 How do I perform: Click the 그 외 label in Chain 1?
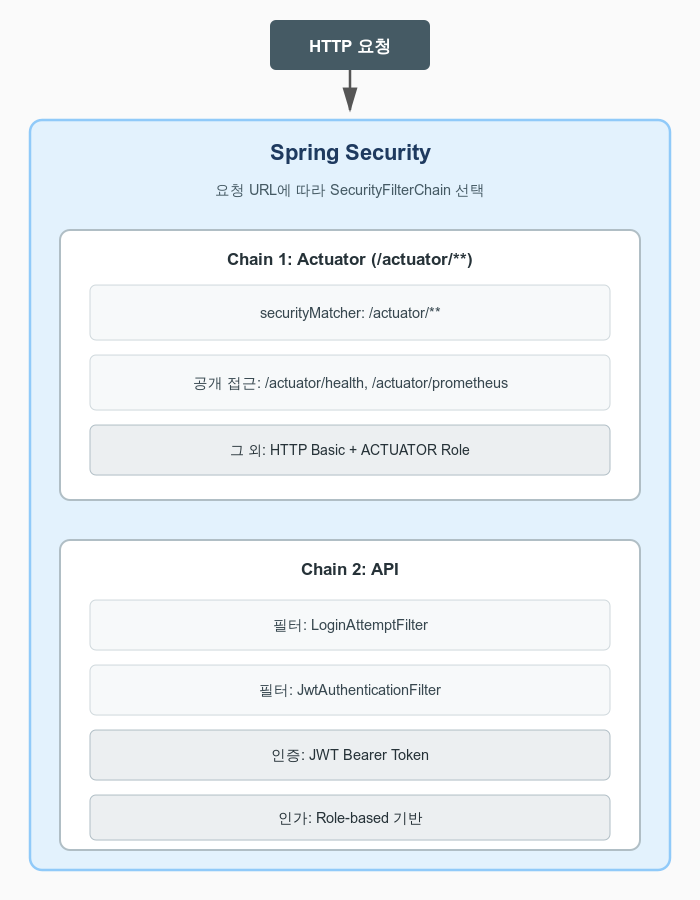tap(243, 450)
